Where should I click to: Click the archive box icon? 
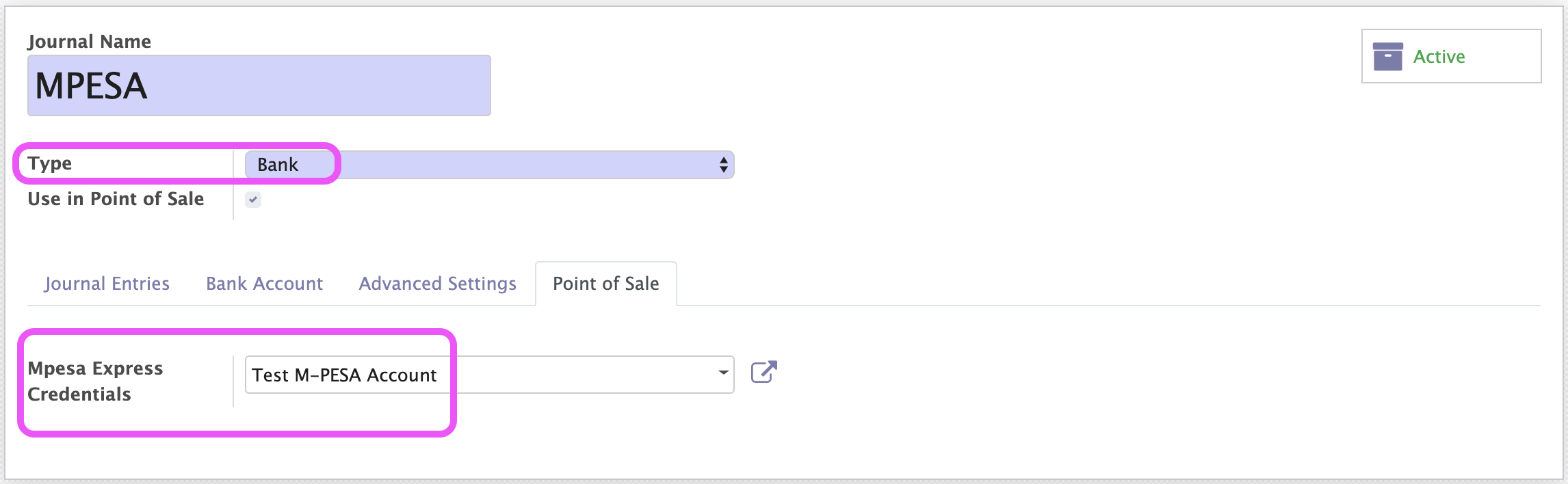point(1388,57)
